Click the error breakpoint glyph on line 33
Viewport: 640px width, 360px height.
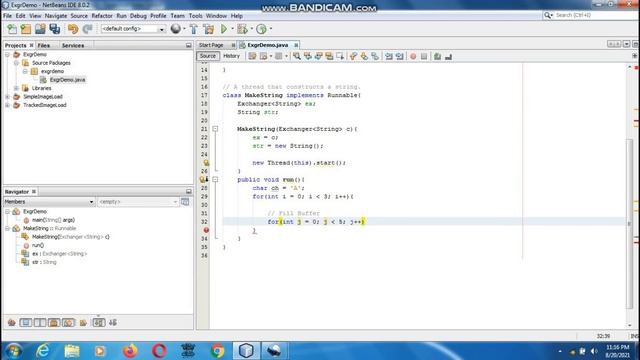pos(206,230)
